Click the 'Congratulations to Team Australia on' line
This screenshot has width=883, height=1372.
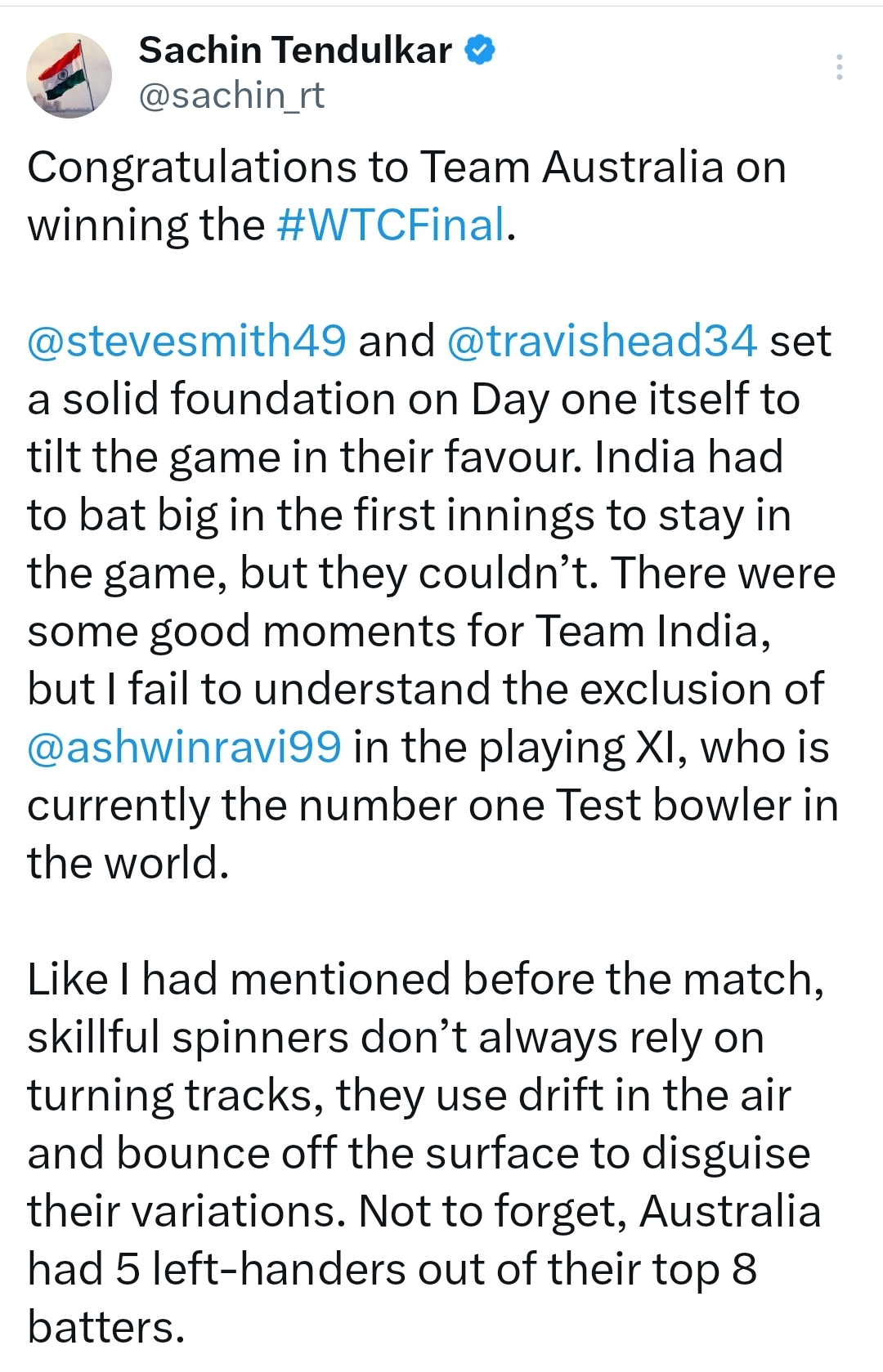tap(406, 168)
